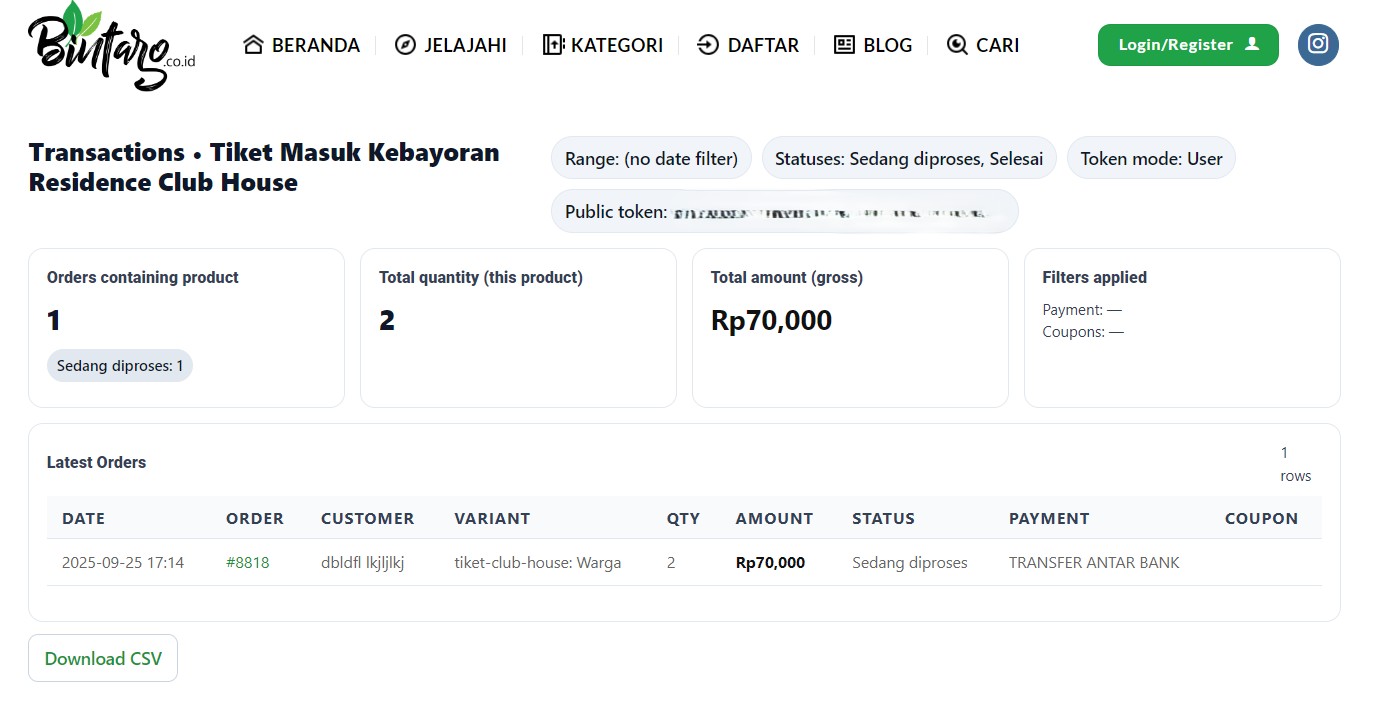Click the Instagram icon
Image resolution: width=1380 pixels, height=713 pixels.
[x=1318, y=45]
